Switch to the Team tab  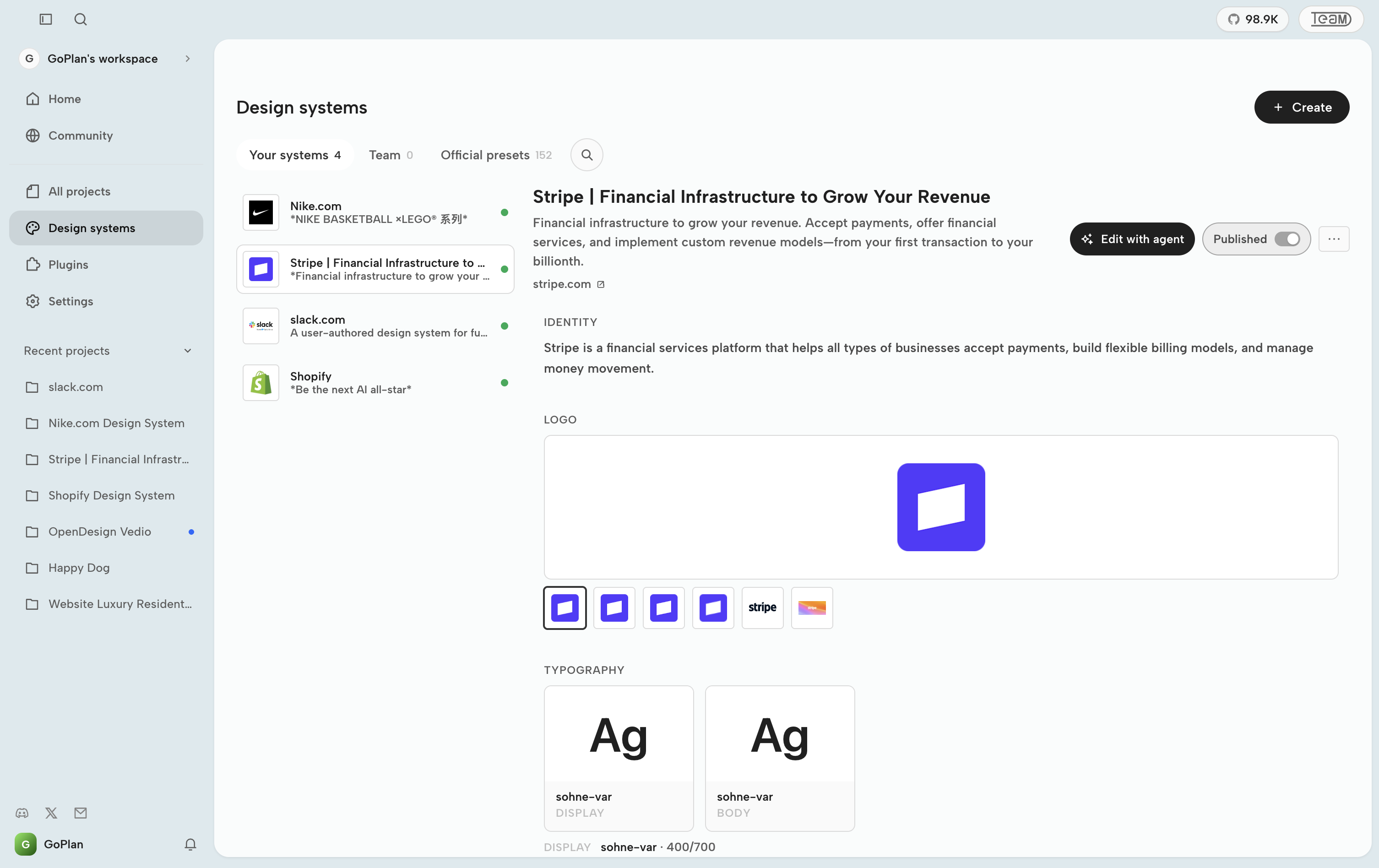(391, 155)
